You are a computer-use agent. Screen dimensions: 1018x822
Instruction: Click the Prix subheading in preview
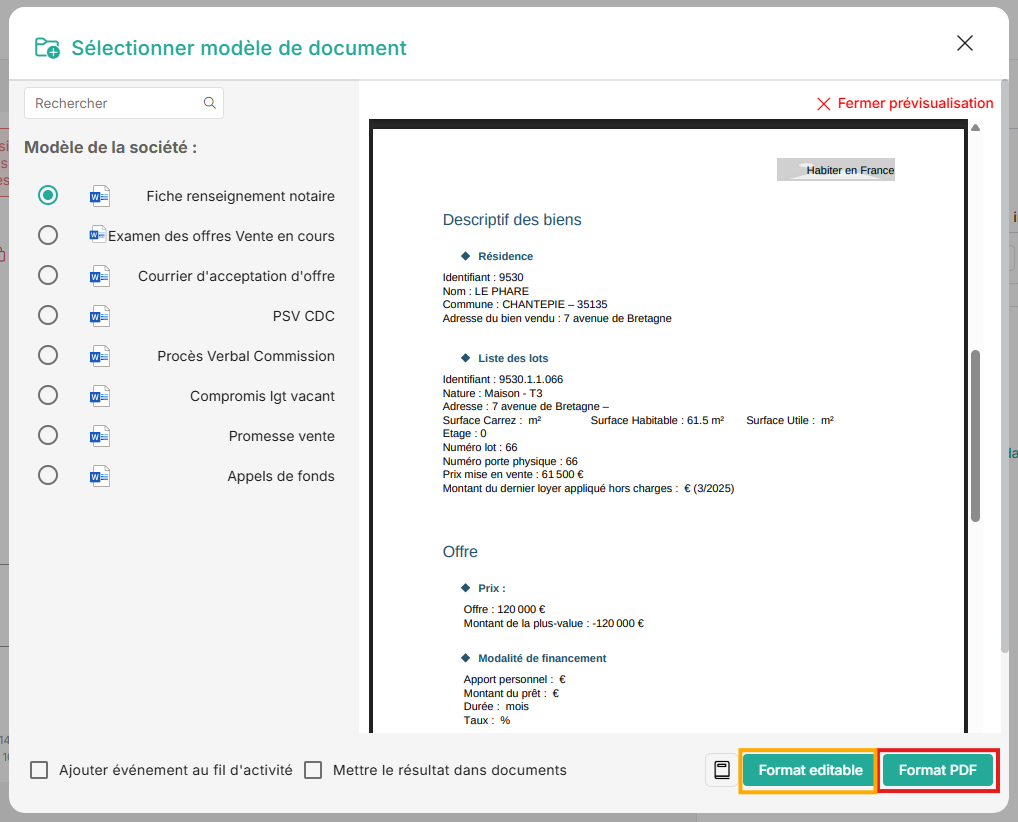tap(491, 588)
